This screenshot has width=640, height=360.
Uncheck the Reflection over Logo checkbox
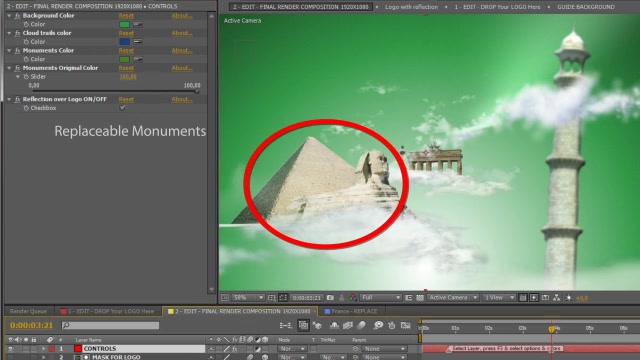122,108
